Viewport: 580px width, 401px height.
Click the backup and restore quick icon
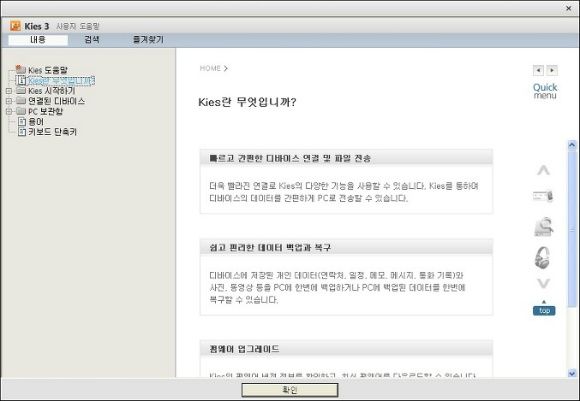click(x=543, y=226)
